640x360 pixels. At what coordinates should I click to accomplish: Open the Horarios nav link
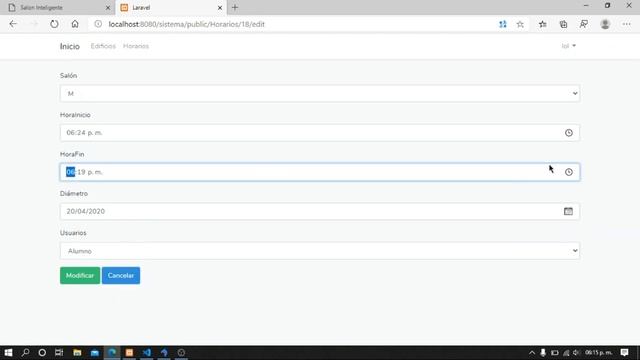point(136,46)
